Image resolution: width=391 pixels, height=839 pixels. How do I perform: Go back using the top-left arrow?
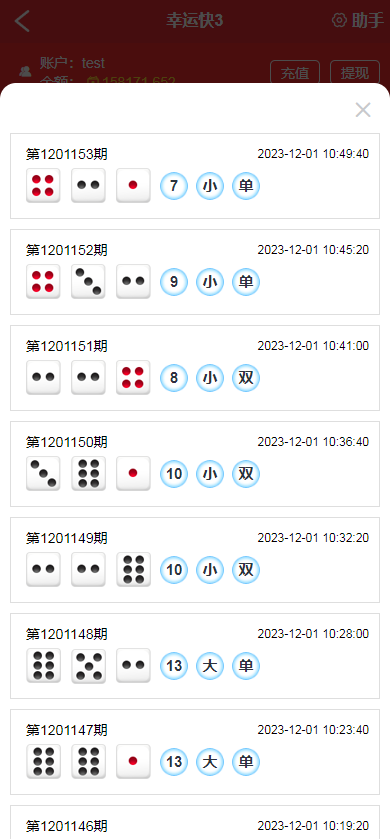(22, 21)
